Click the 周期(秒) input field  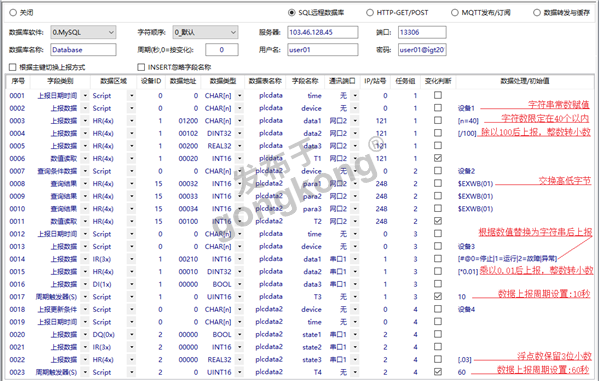coord(222,50)
